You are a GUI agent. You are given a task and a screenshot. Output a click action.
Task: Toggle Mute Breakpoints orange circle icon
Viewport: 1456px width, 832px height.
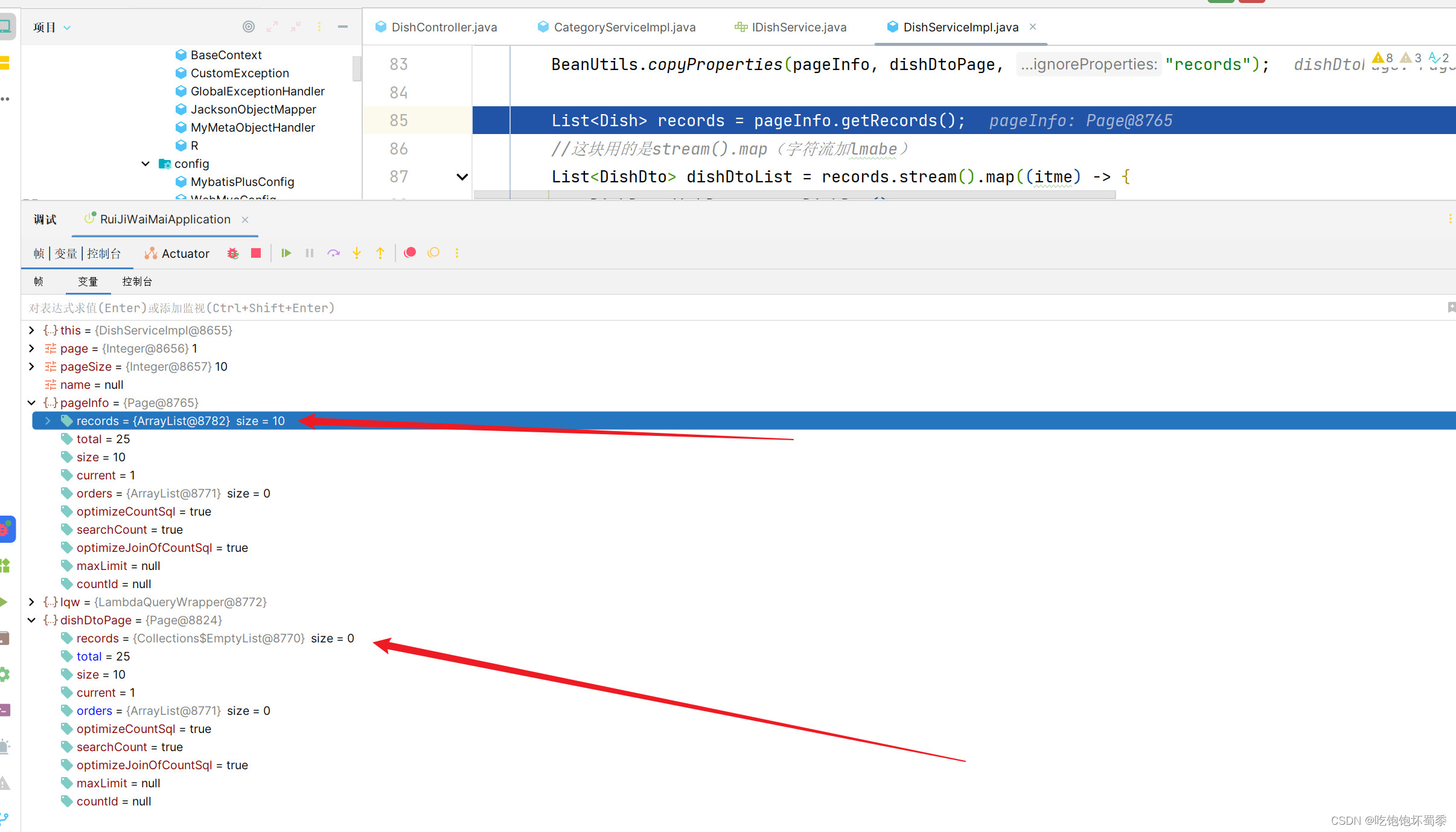point(433,252)
